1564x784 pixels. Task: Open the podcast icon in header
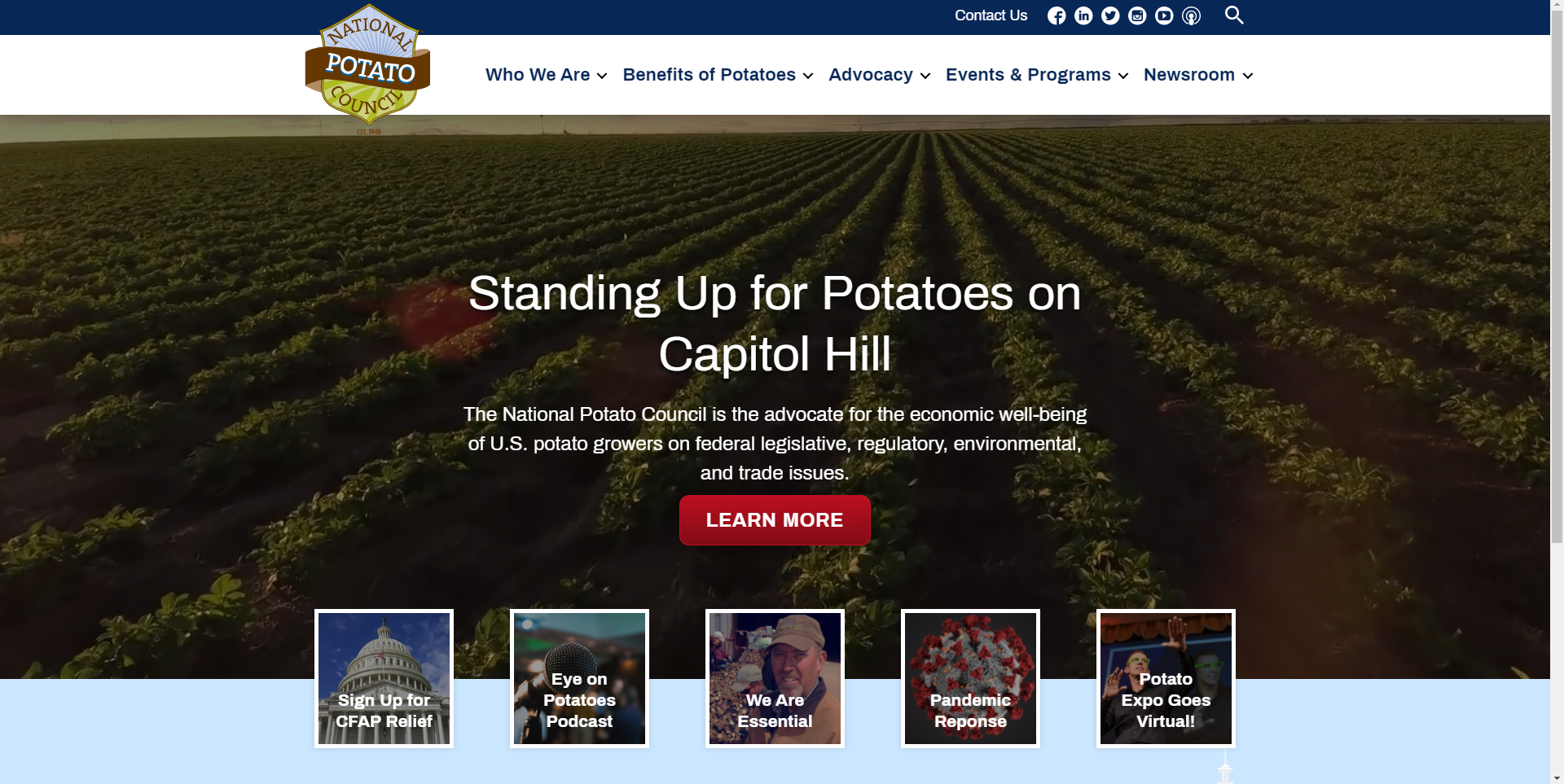[x=1191, y=16]
